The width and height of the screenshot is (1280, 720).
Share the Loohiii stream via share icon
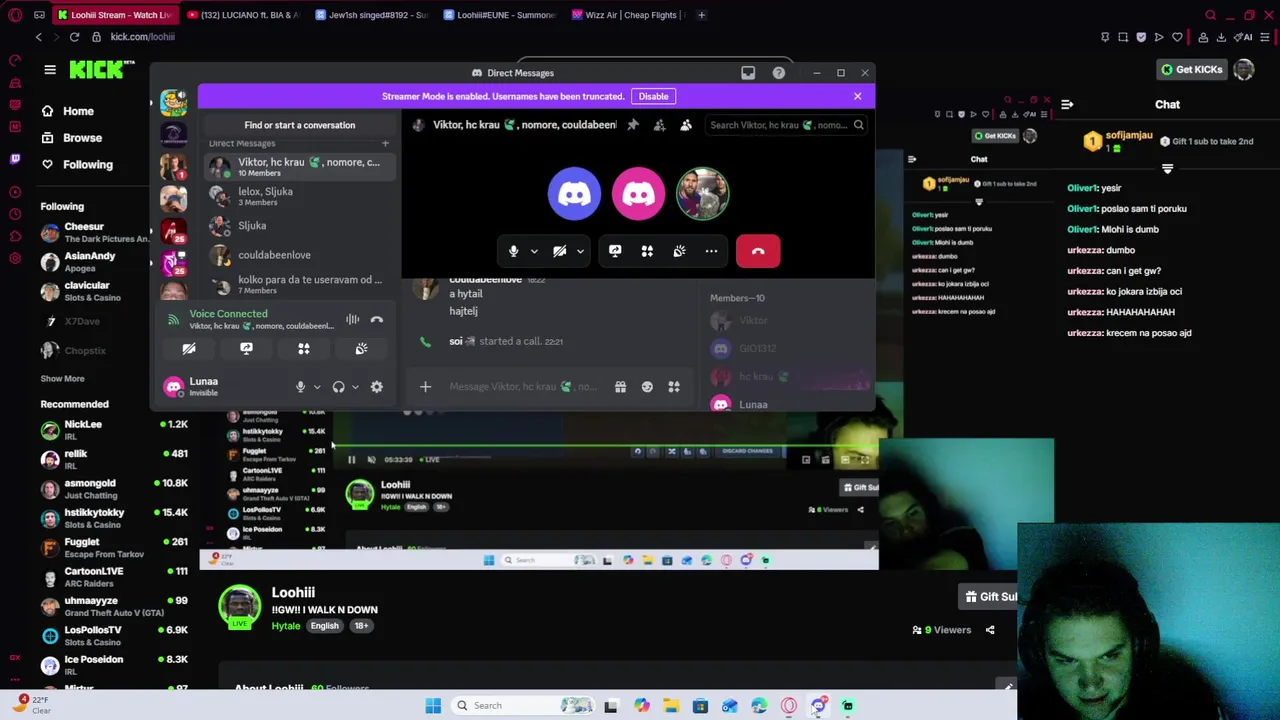(990, 630)
